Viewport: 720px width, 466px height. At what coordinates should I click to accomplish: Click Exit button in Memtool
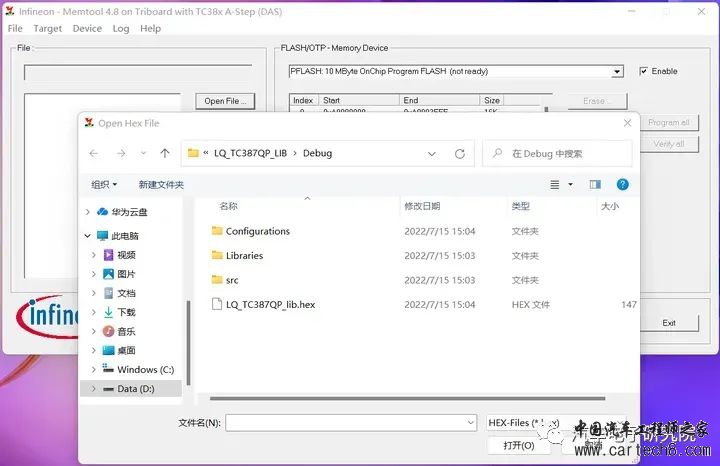tap(669, 323)
